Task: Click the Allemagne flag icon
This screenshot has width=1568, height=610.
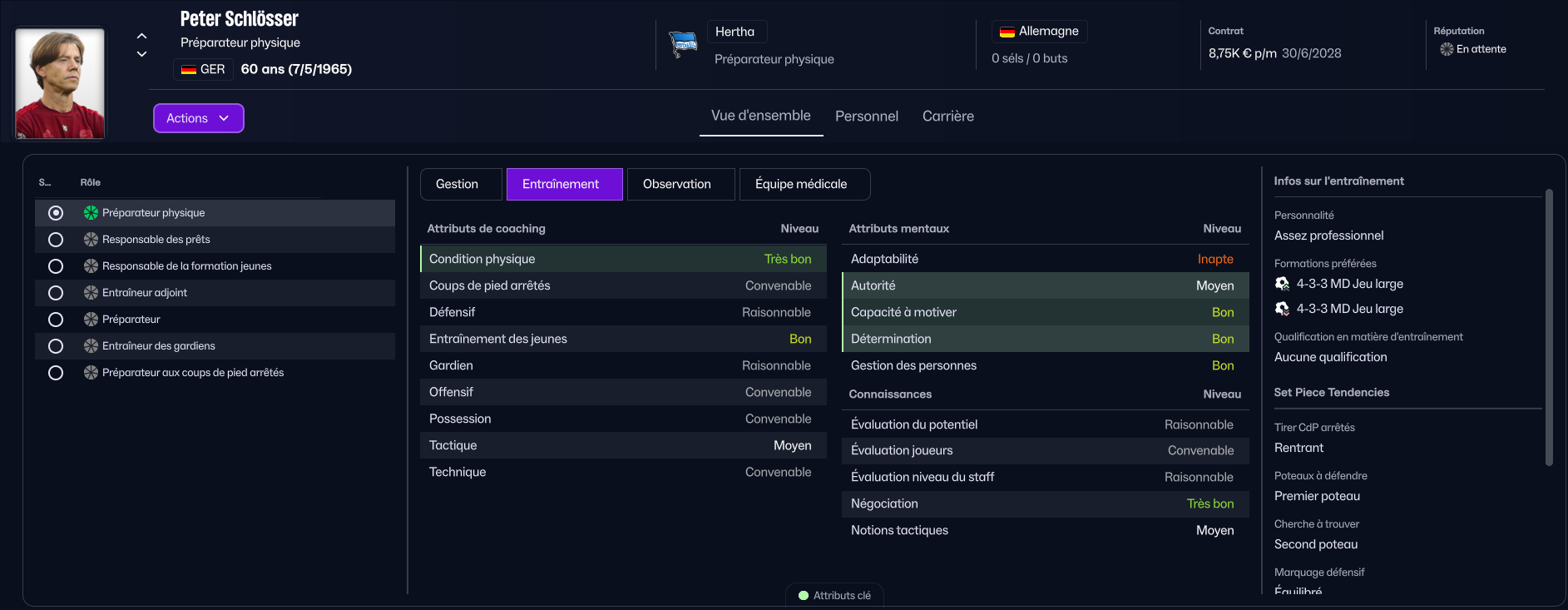Action: tap(1007, 32)
